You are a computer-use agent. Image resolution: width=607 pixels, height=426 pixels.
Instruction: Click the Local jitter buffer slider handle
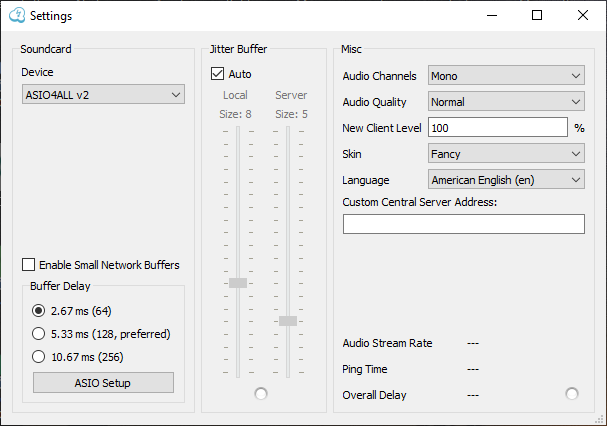[238, 283]
